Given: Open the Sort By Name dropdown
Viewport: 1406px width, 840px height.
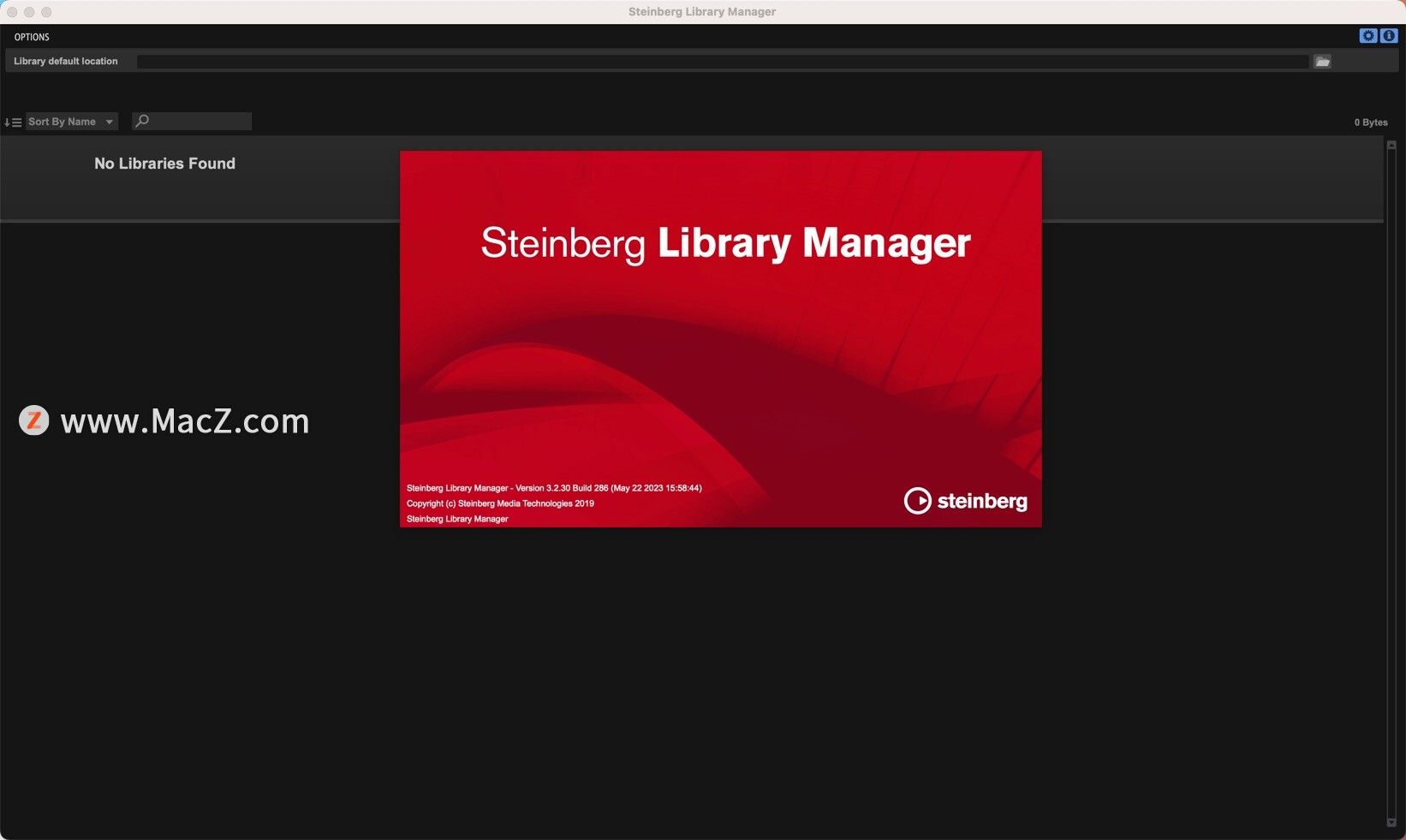Looking at the screenshot, I should 72,122.
